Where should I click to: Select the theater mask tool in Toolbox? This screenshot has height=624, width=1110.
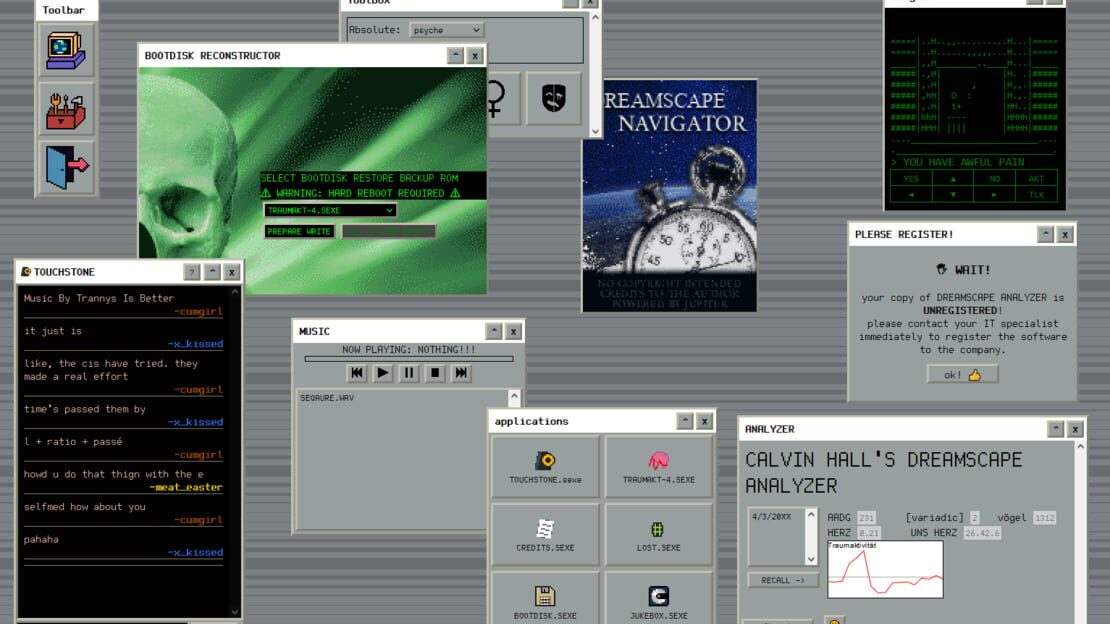(x=554, y=98)
